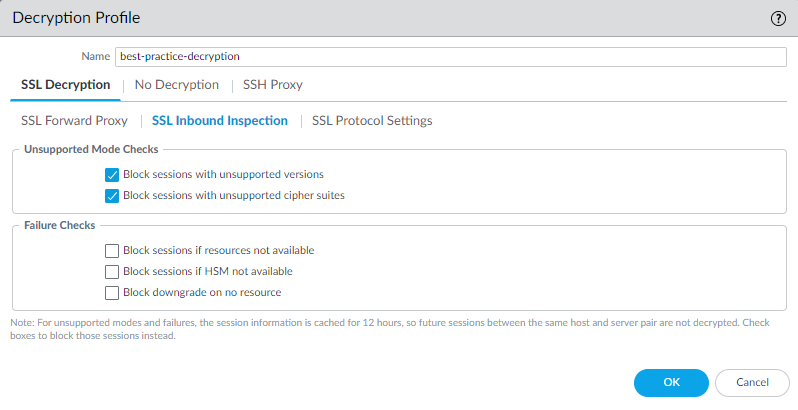Open the No Decryption tab

tap(176, 85)
